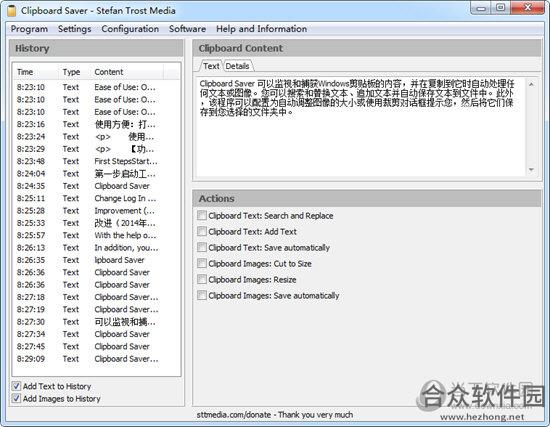550x427 pixels.
Task: Minimize the Clipboard Saver window
Action: [x=481, y=8]
